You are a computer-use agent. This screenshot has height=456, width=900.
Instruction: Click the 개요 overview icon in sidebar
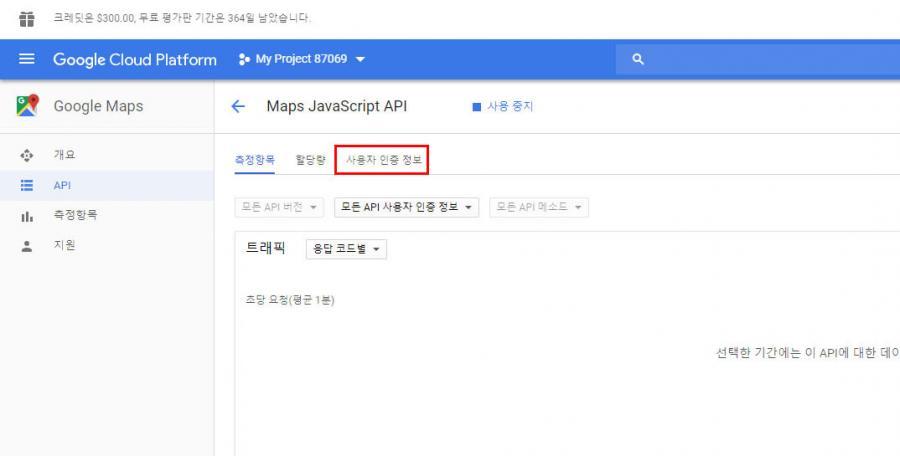tap(27, 155)
